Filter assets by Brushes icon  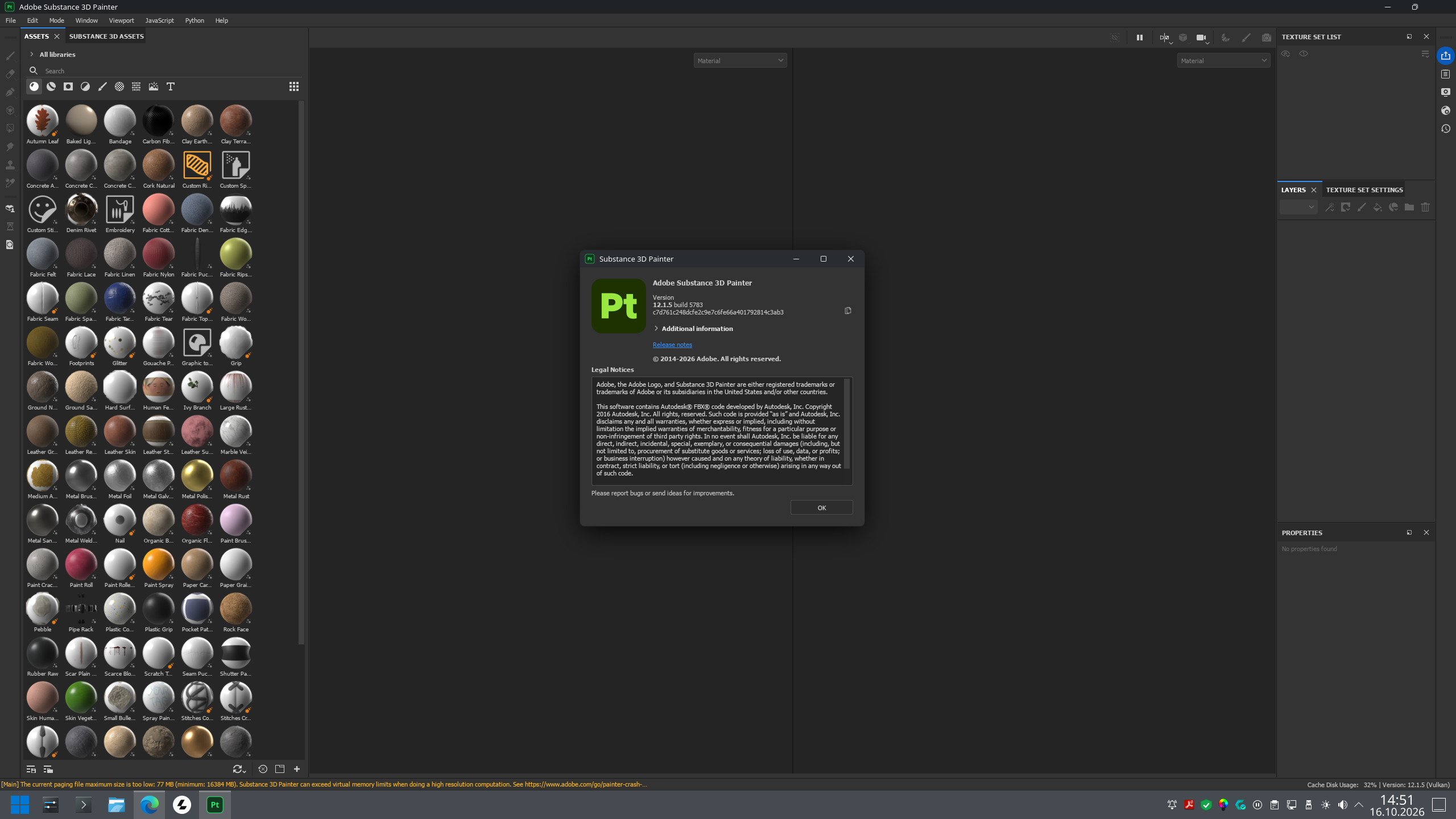point(102,86)
